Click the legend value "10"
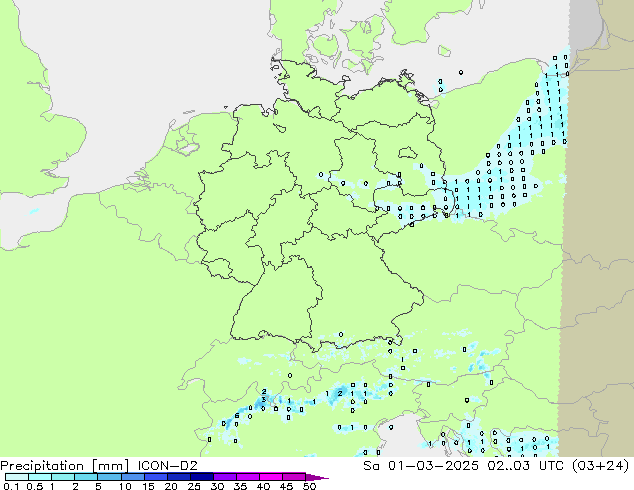Image resolution: width=634 pixels, height=490 pixels. click(x=125, y=486)
